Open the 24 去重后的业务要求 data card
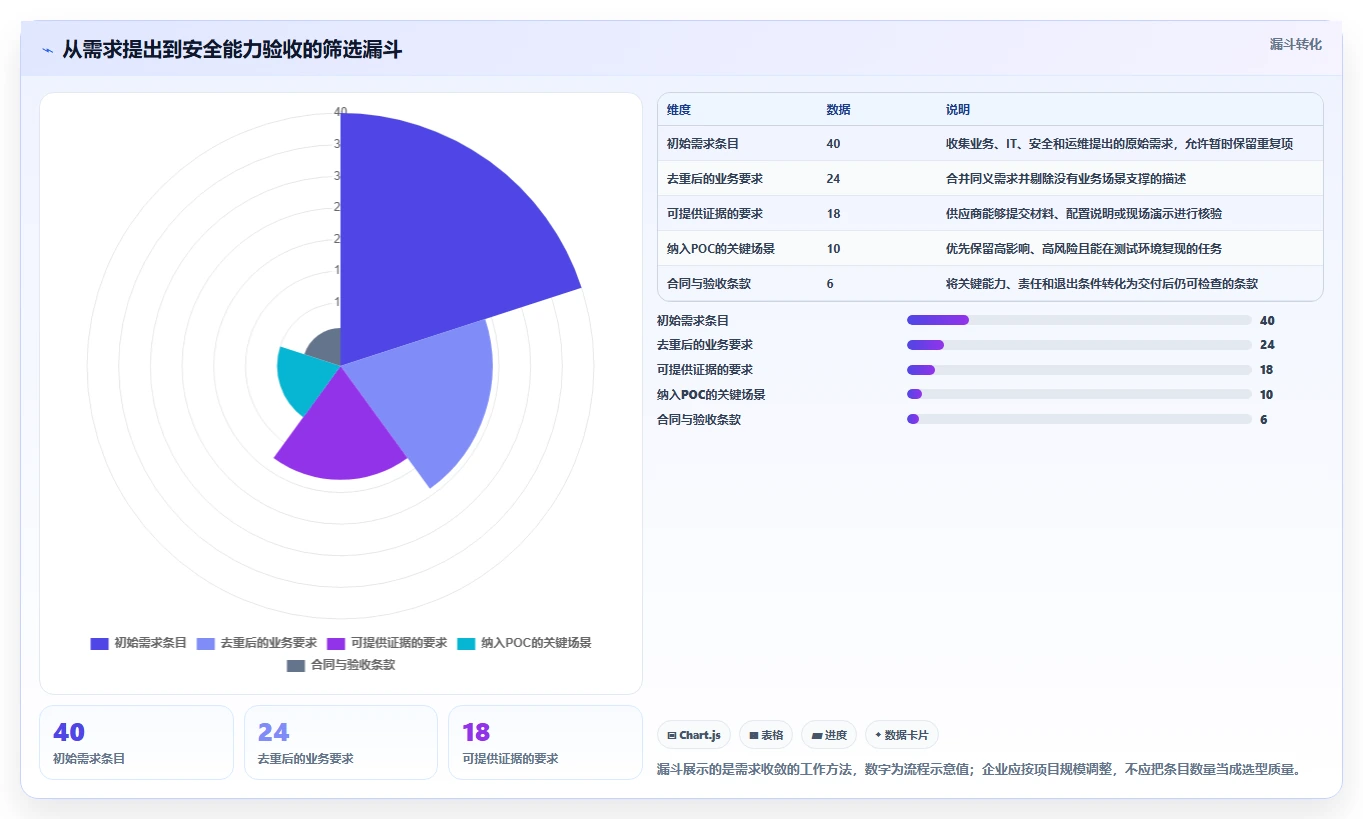 [x=341, y=742]
